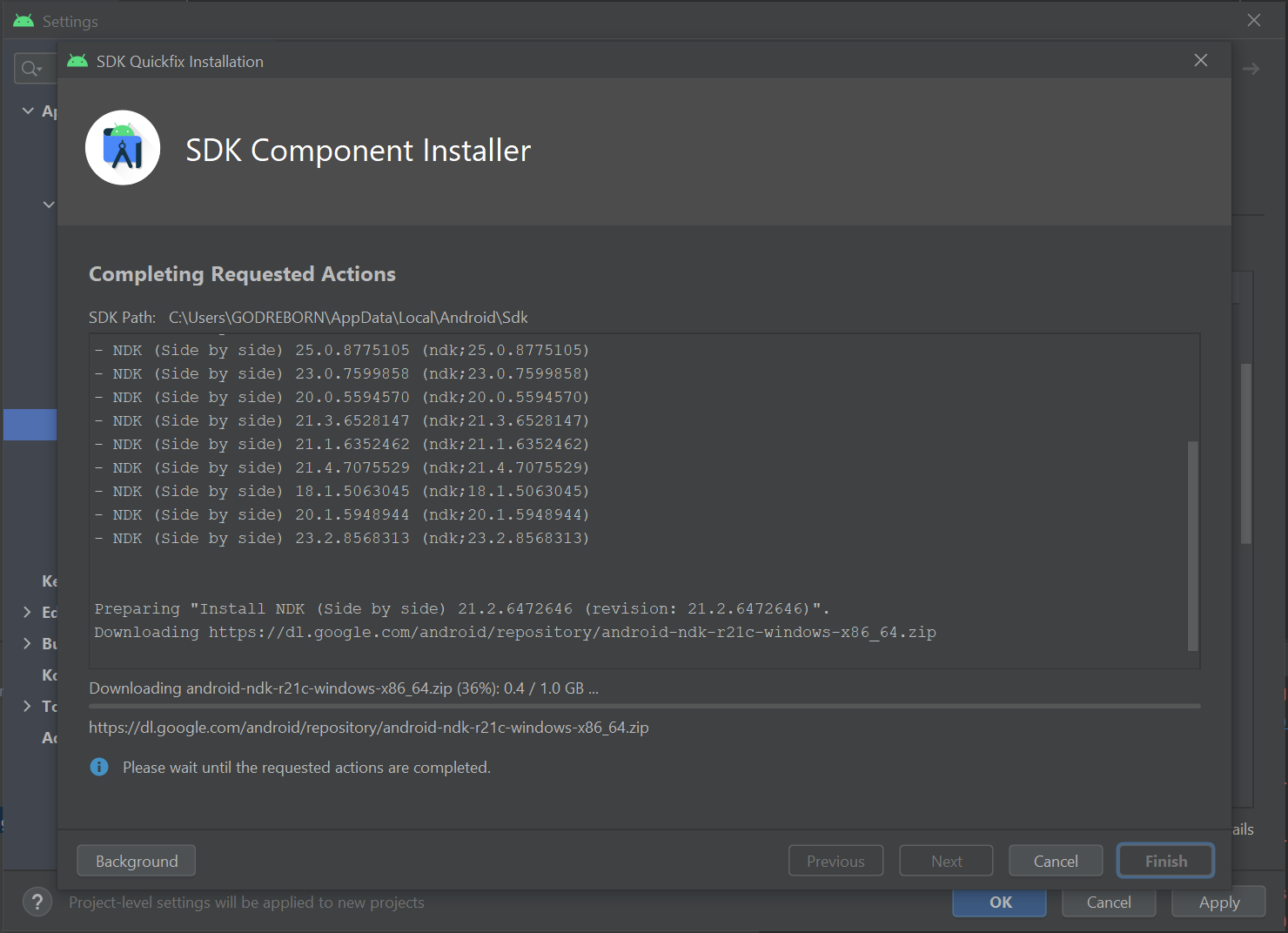Image resolution: width=1288 pixels, height=933 pixels.
Task: Click the Android icon in Settings title bar
Action: coord(23,21)
